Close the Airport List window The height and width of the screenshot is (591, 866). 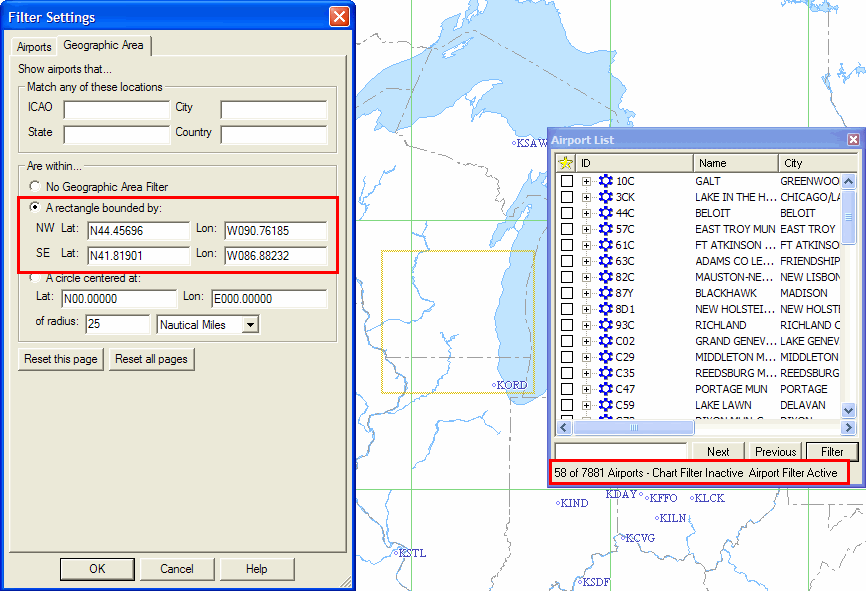coord(853,140)
